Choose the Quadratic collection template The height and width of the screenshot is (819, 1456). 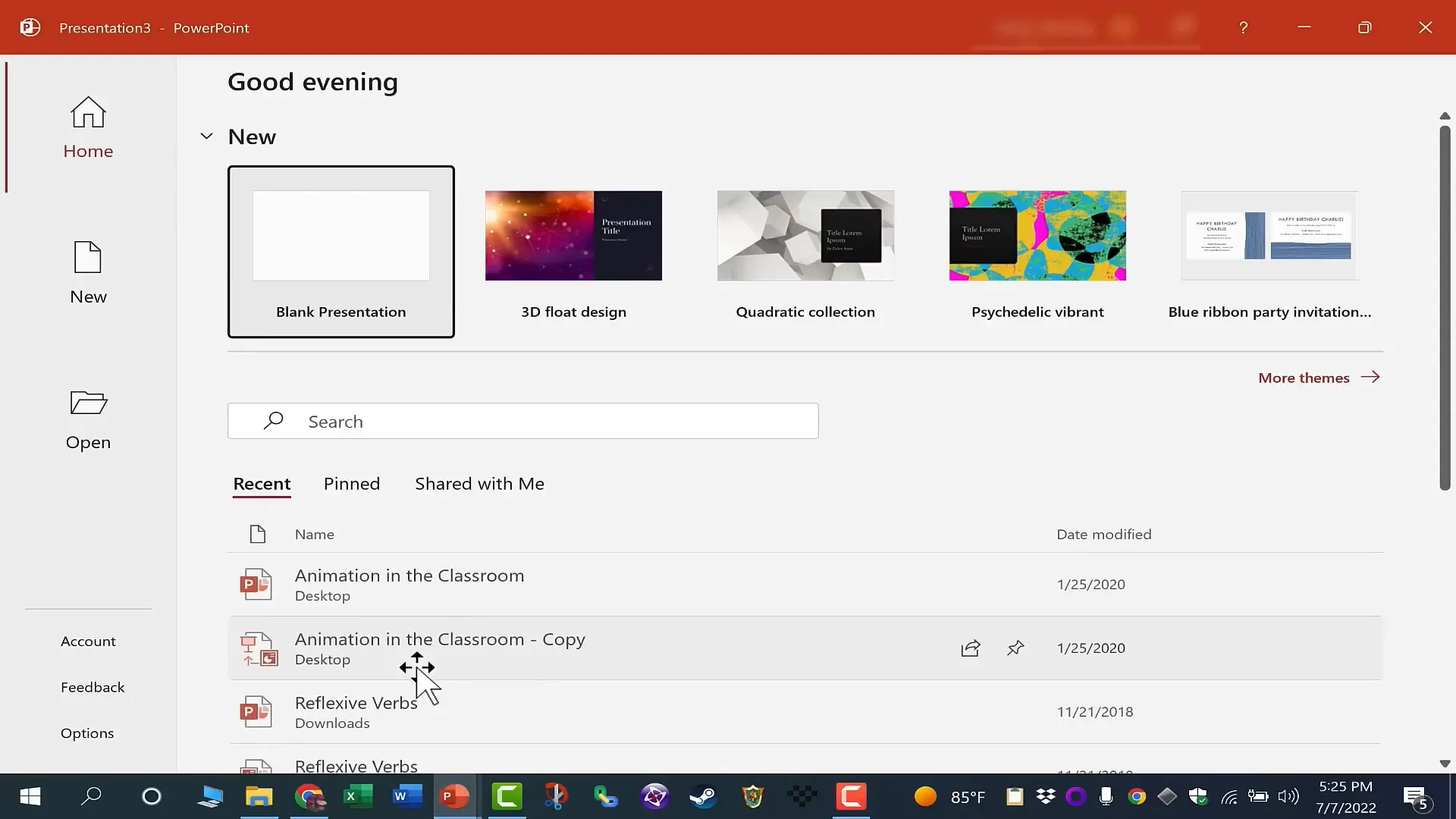pyautogui.click(x=805, y=252)
